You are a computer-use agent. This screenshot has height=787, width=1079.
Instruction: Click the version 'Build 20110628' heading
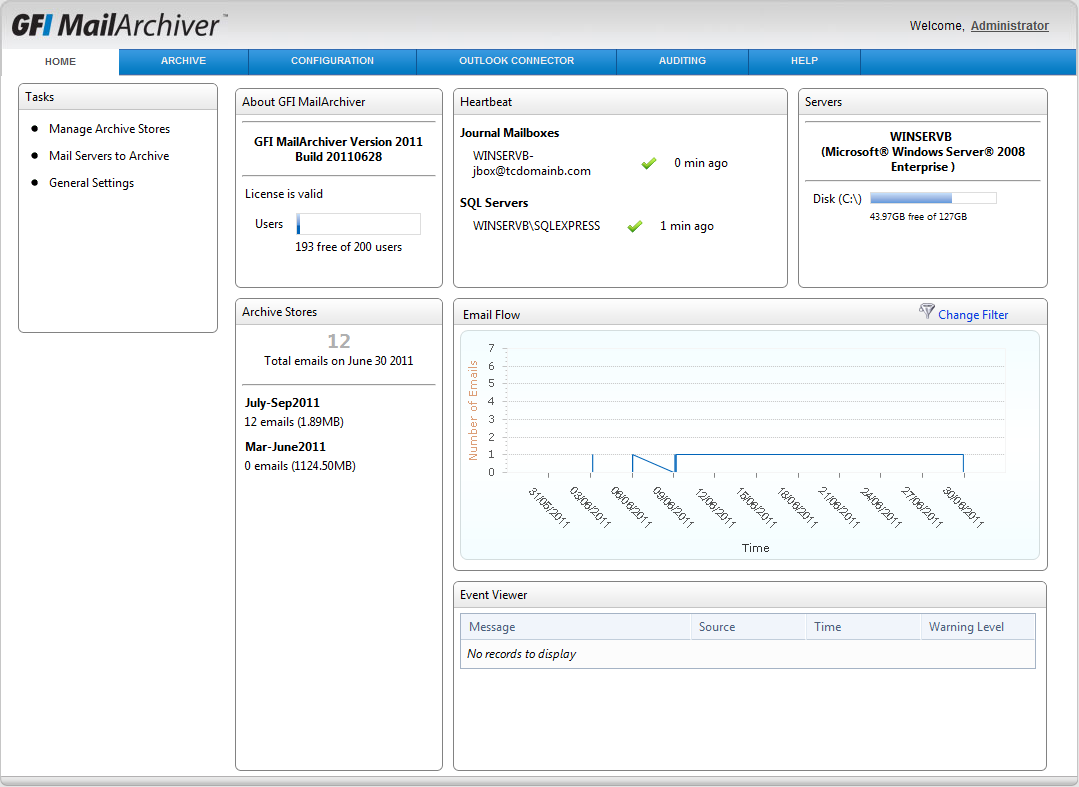339,157
